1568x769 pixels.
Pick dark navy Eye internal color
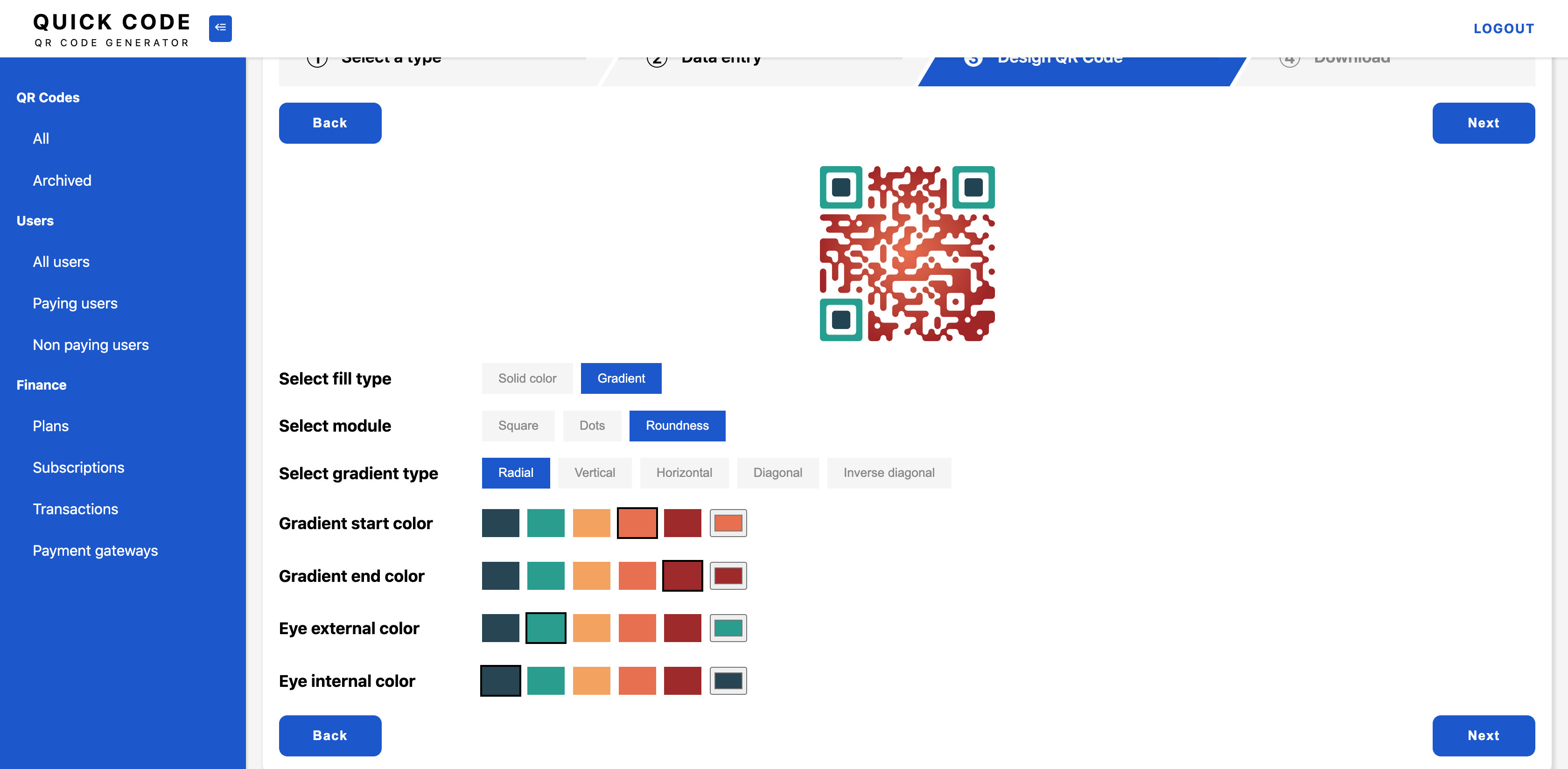click(500, 681)
